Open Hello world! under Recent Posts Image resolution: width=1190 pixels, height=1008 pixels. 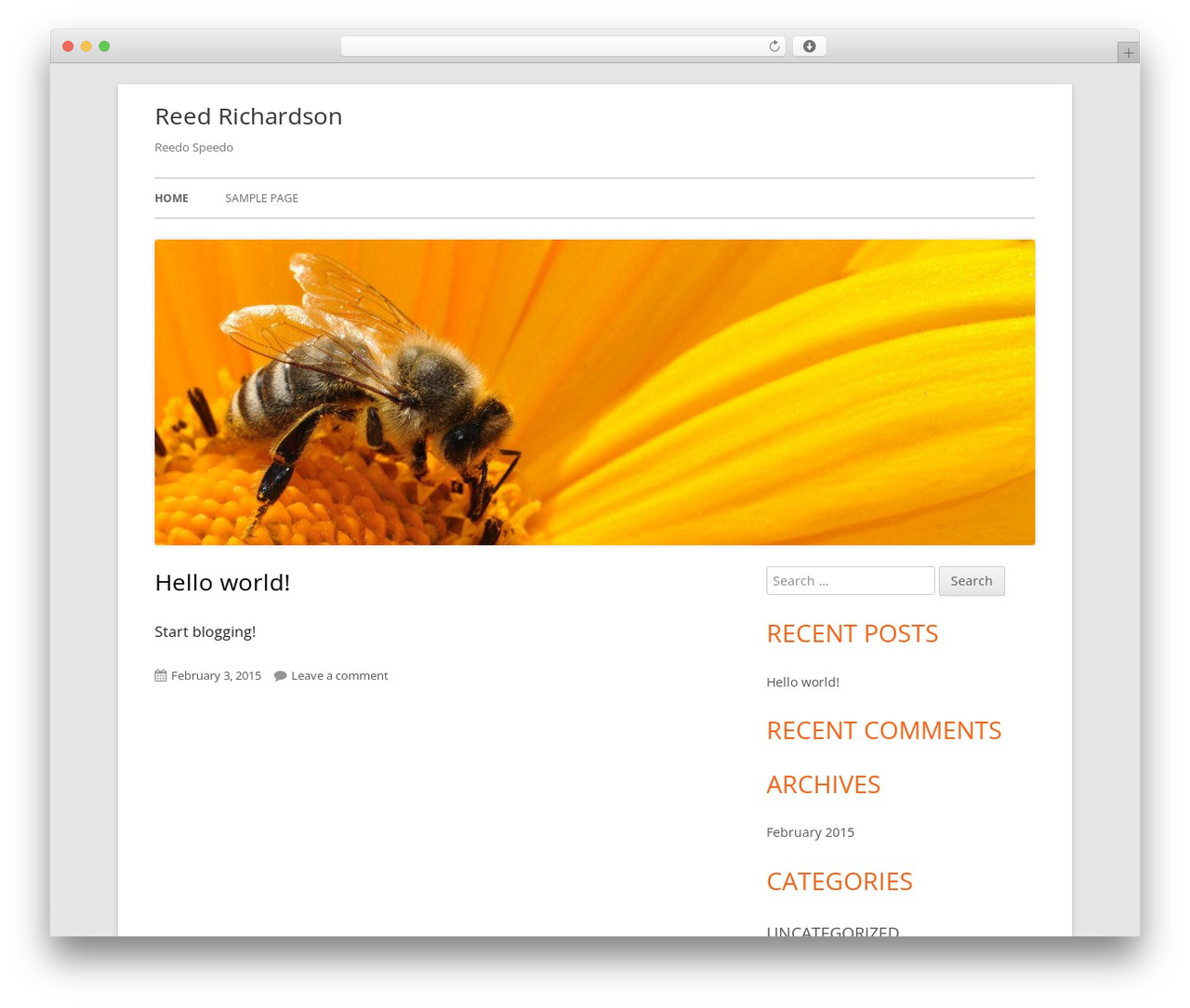pyautogui.click(x=802, y=682)
